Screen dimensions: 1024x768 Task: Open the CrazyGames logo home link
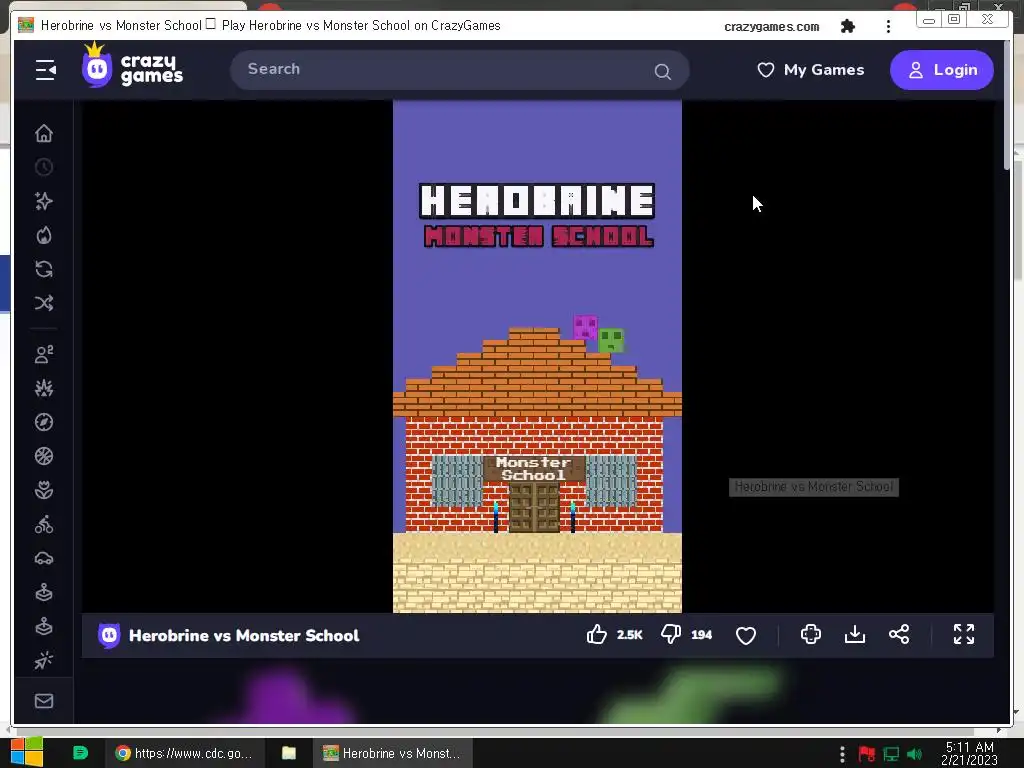click(x=133, y=66)
